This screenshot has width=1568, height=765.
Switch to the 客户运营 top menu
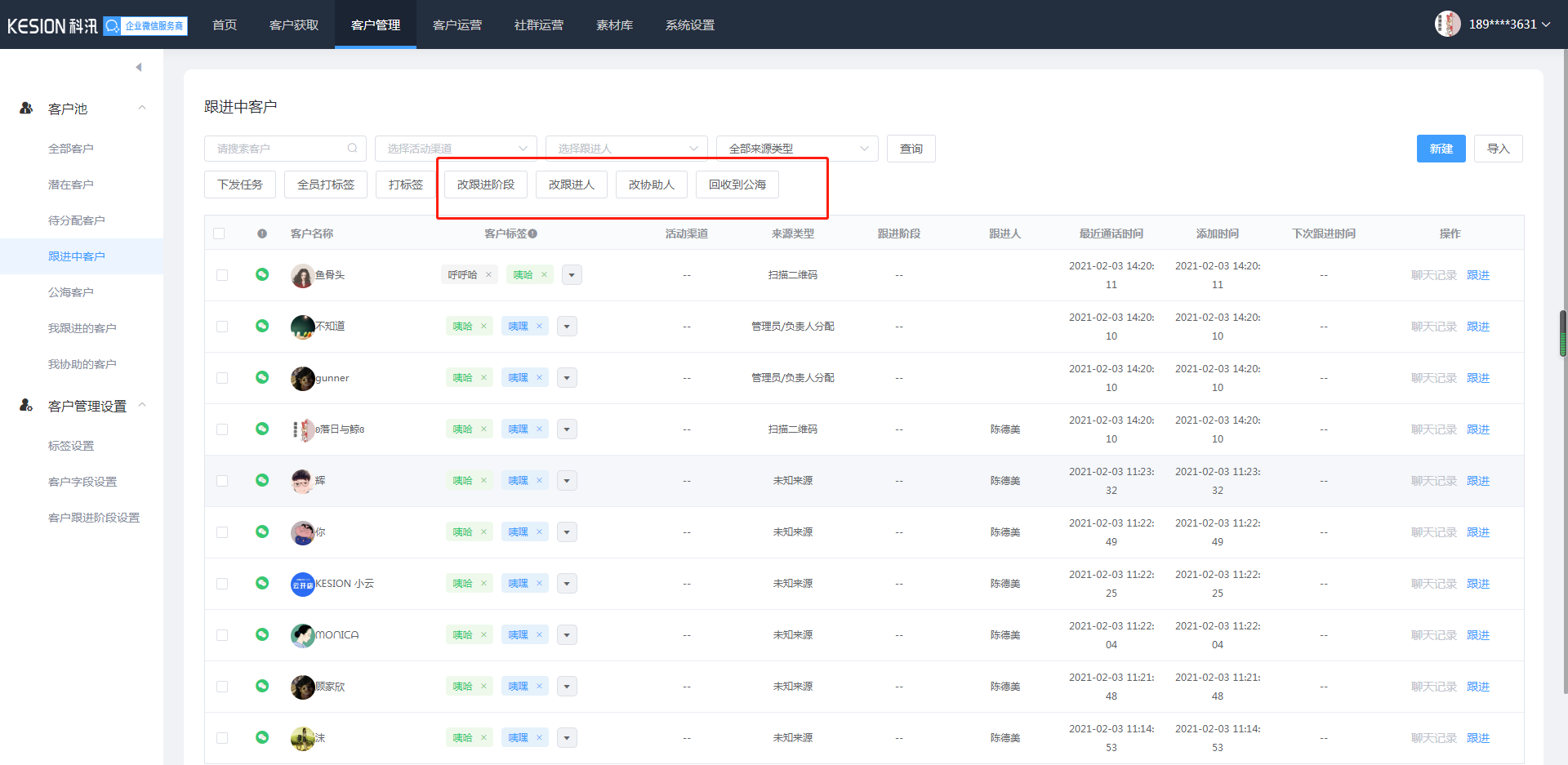(457, 24)
